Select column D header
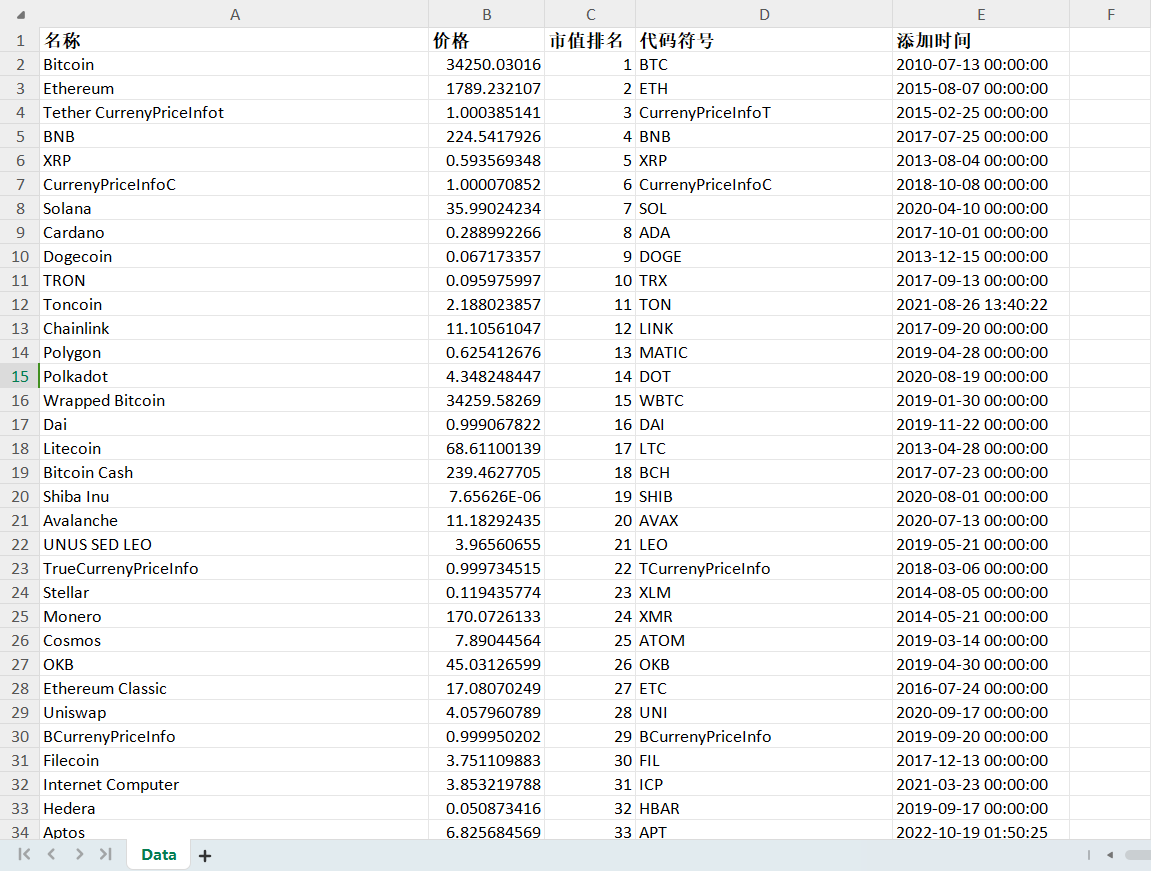1151x871 pixels. pyautogui.click(x=764, y=15)
